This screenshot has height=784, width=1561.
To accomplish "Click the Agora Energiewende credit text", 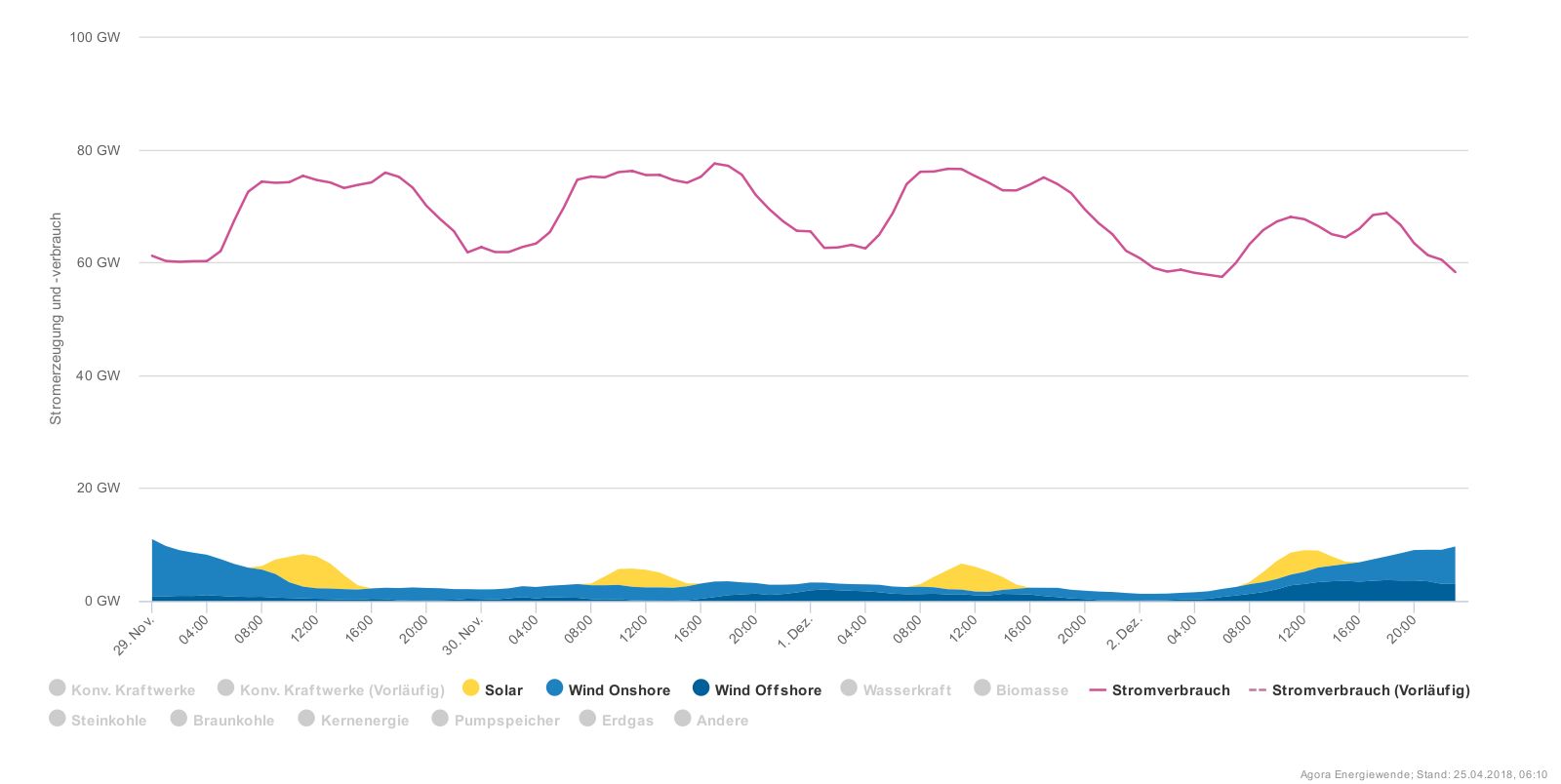I will coord(1422,775).
